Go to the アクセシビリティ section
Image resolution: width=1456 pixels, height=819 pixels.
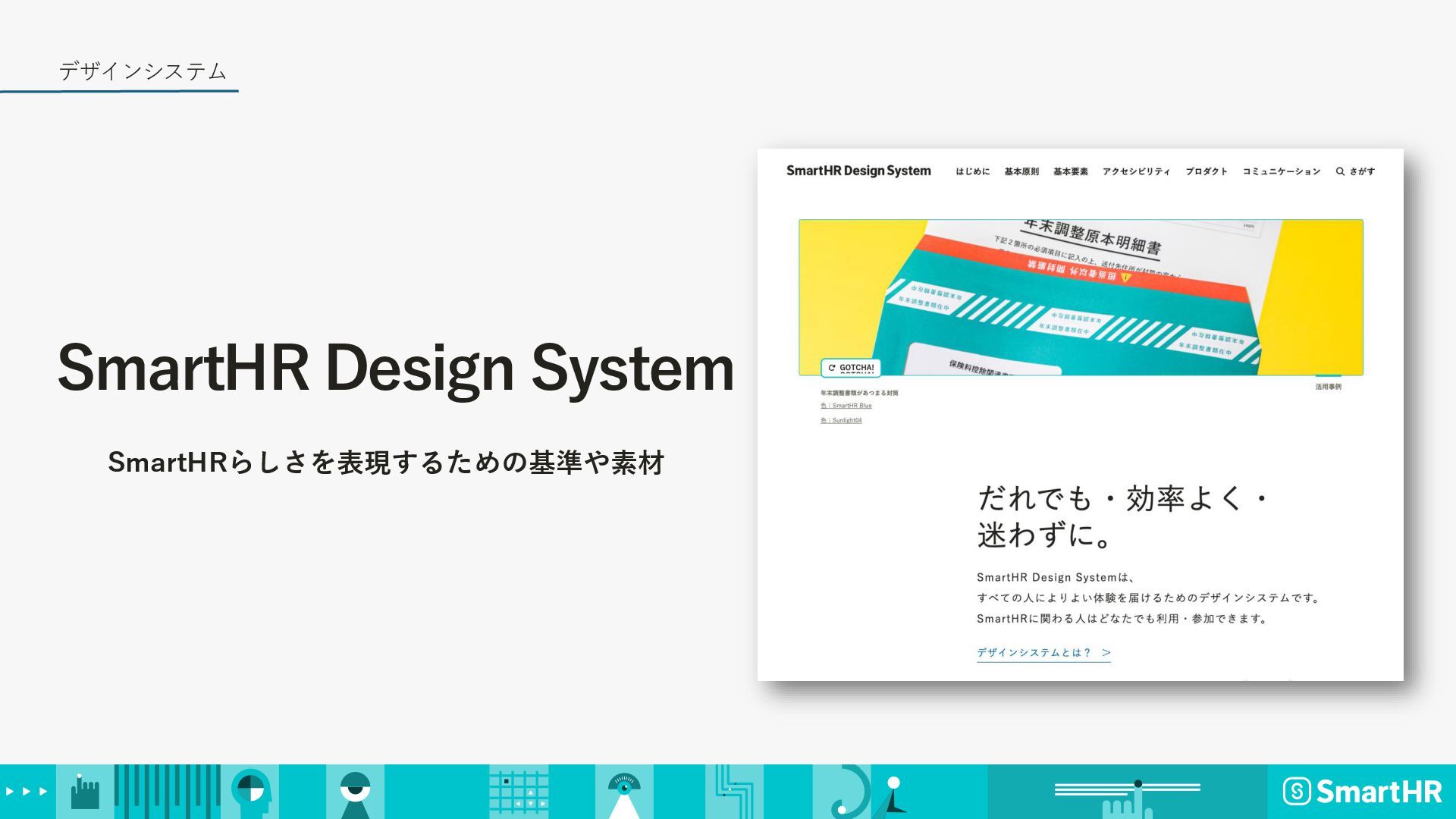click(1136, 171)
